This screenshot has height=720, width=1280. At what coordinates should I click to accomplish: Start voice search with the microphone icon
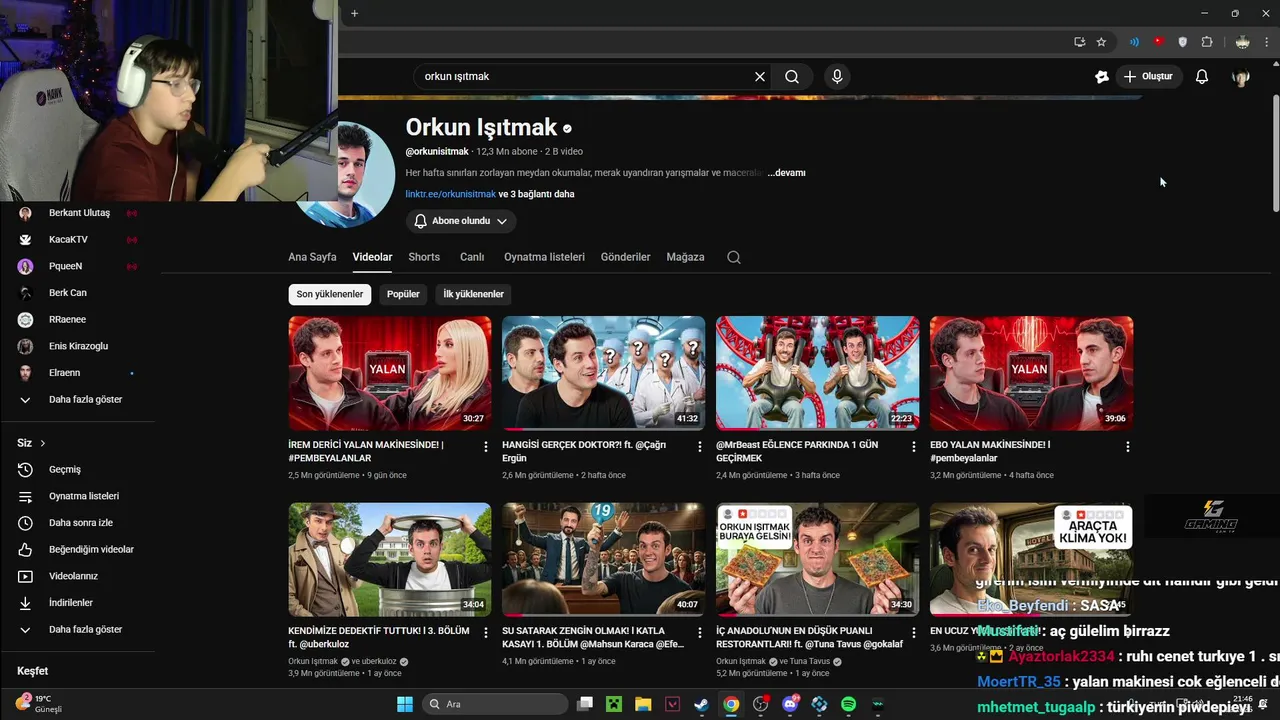[837, 76]
